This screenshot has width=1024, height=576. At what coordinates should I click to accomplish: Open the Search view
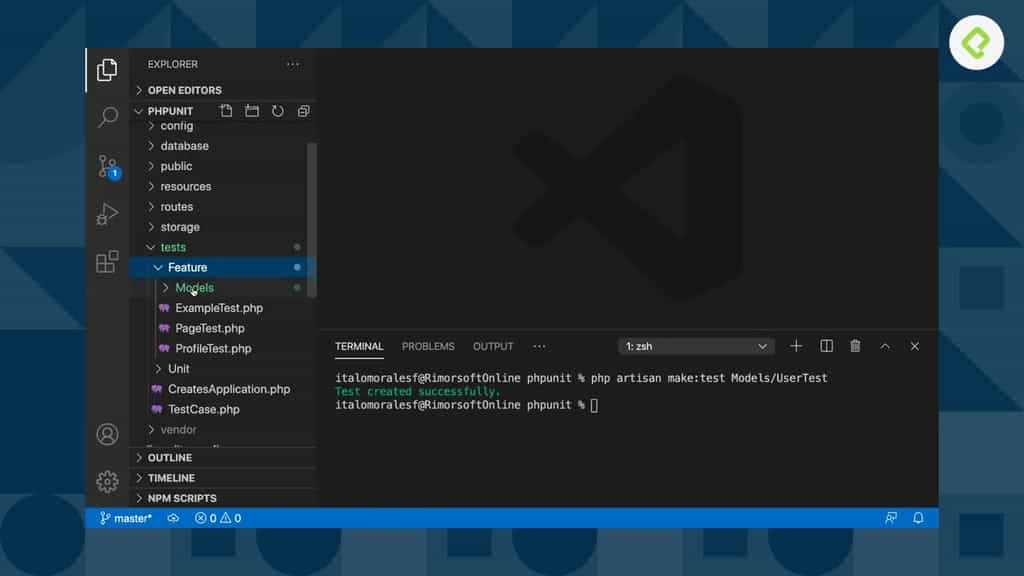pos(107,117)
